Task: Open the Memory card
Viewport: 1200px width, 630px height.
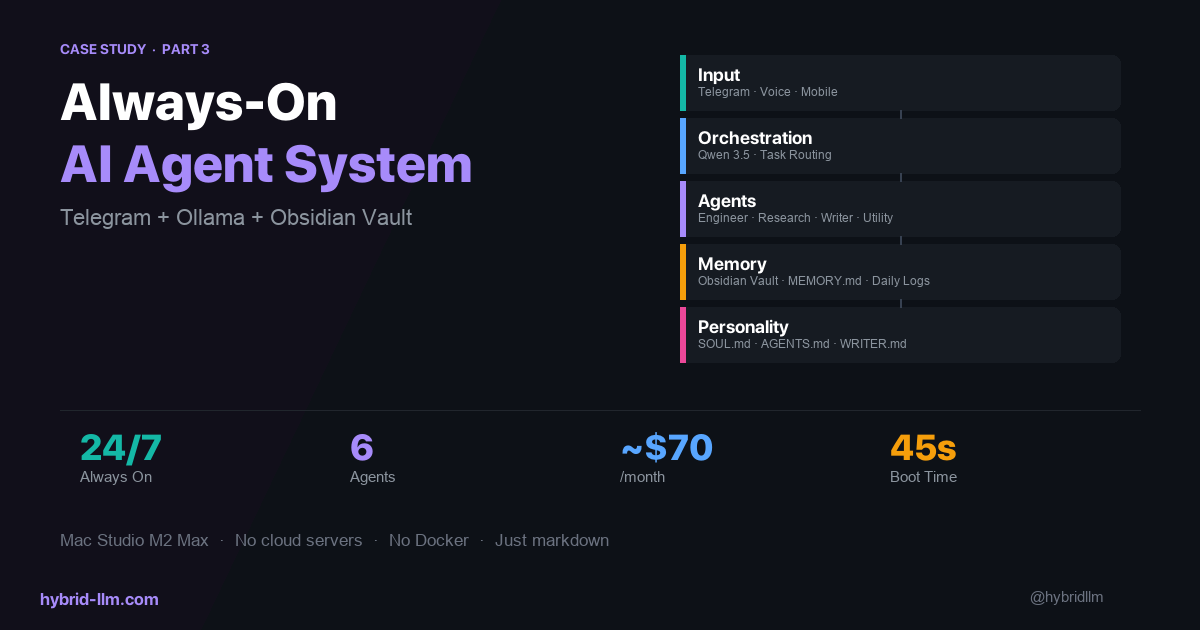Action: (x=900, y=272)
